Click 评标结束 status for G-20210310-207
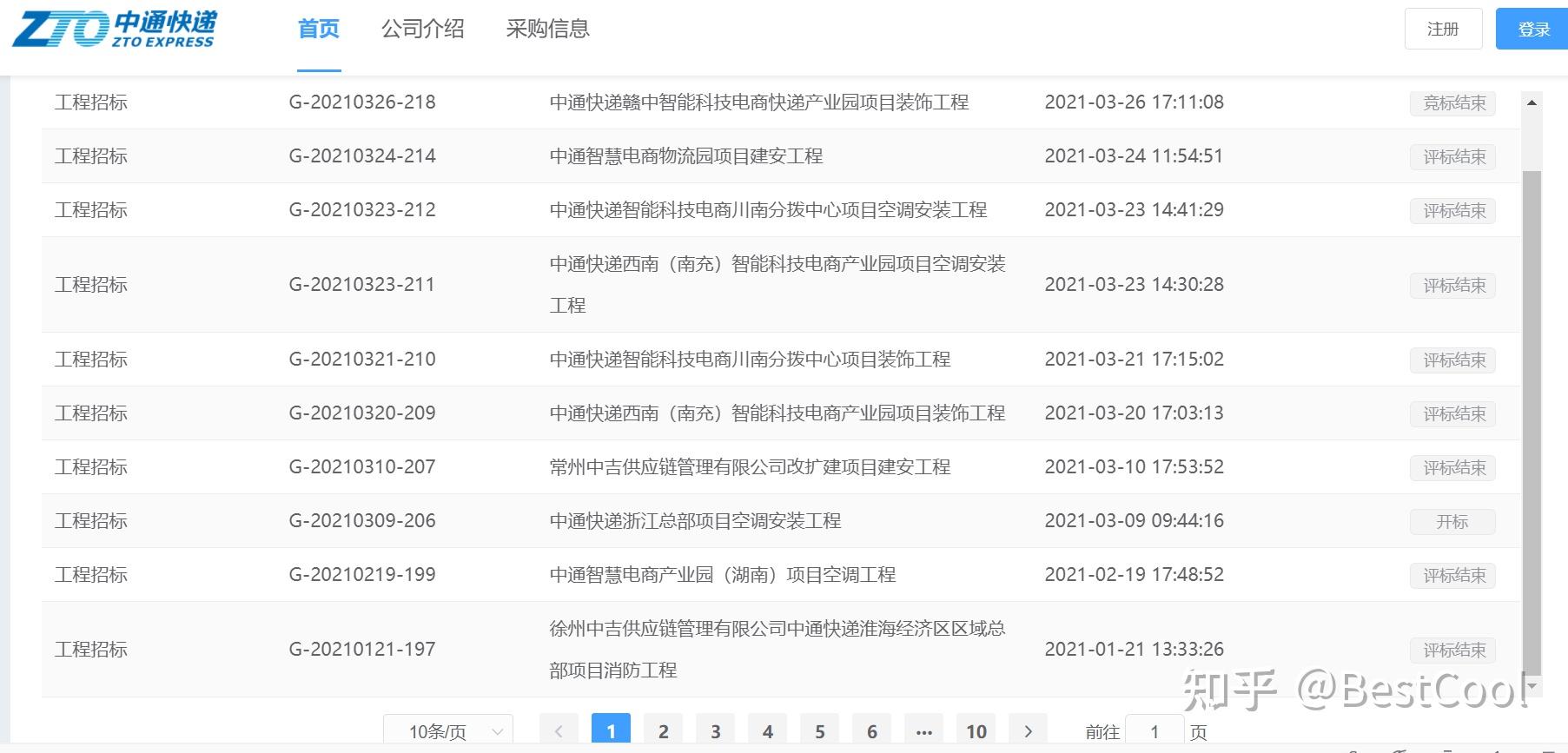 [1452, 467]
